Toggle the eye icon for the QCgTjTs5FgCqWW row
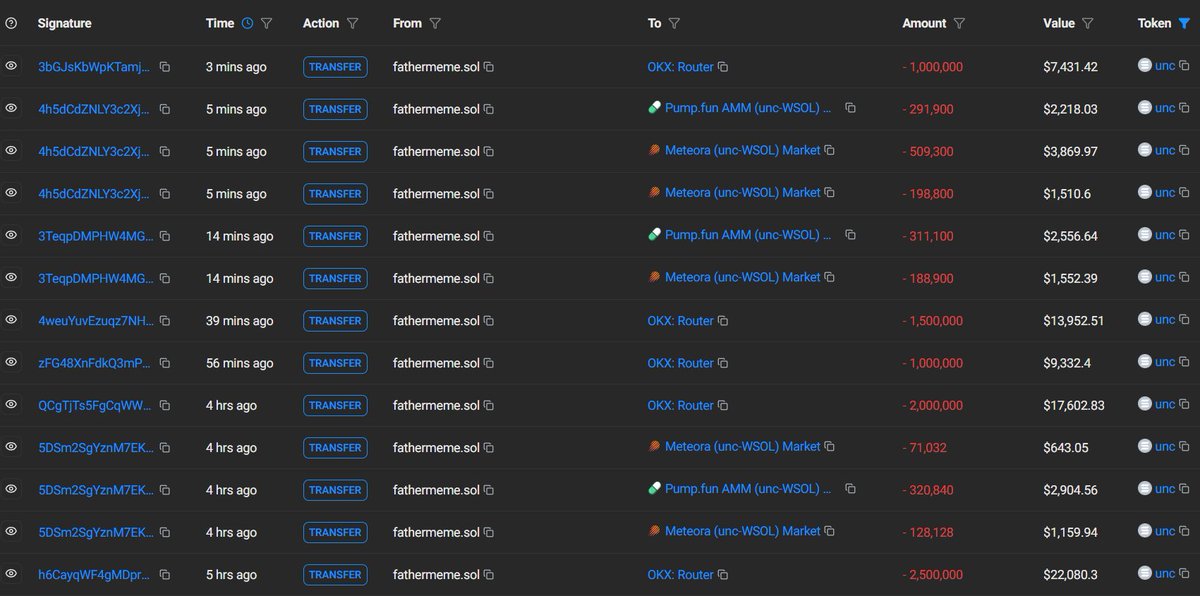 click(11, 405)
